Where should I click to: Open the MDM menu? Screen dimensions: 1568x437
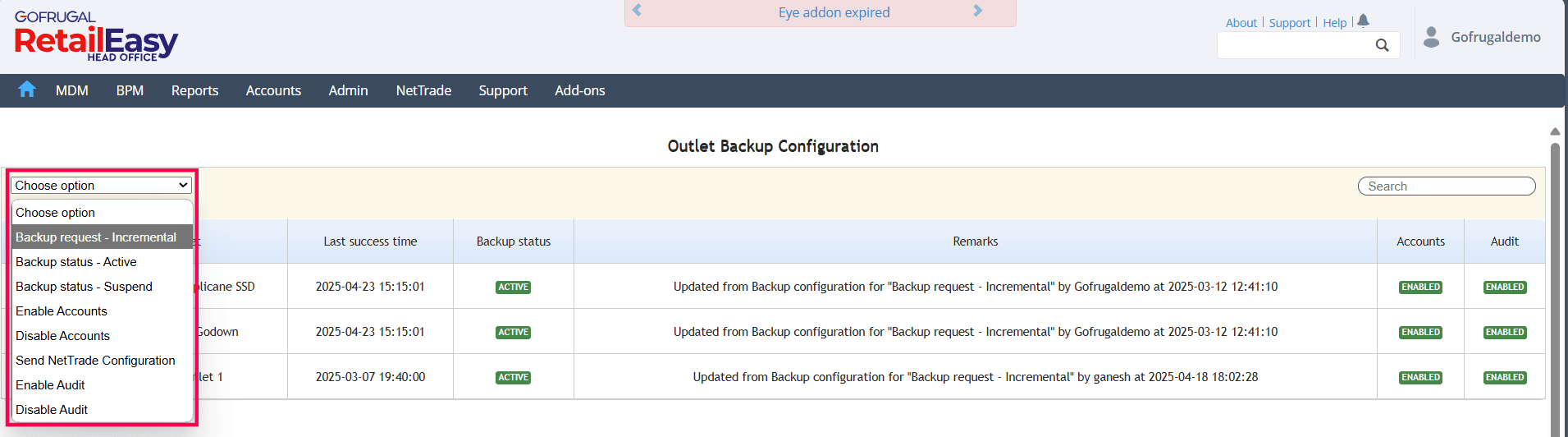point(72,90)
